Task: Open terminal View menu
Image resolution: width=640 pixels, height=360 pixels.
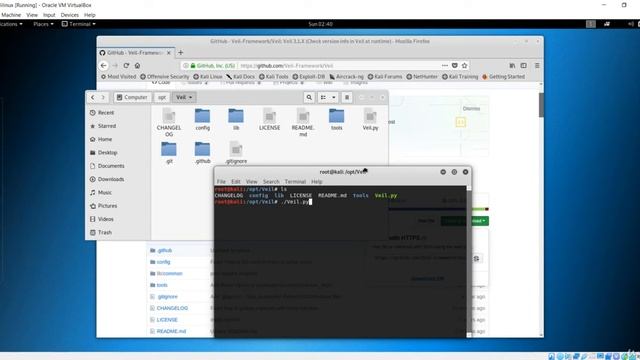Action: (x=251, y=182)
